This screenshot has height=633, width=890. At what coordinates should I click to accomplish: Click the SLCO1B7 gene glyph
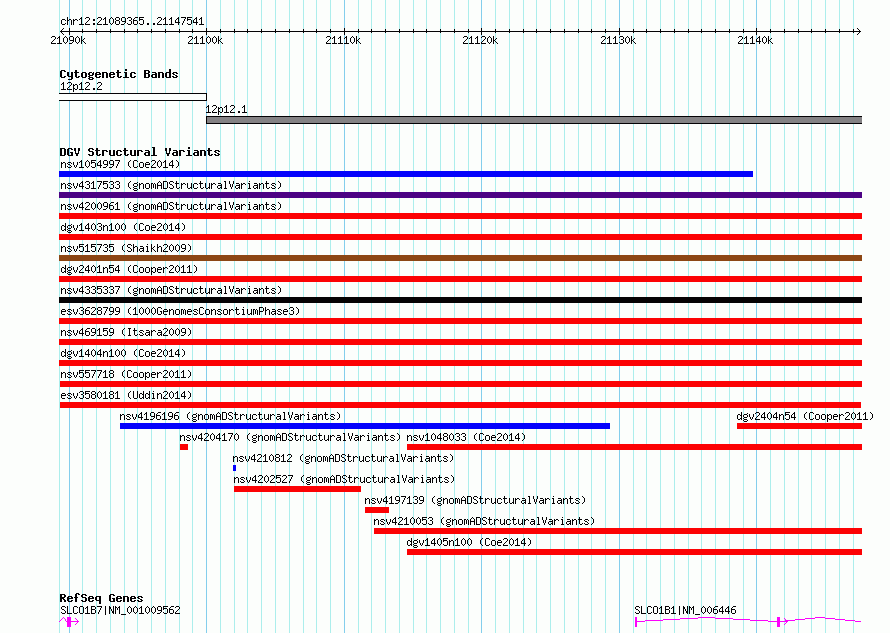[69, 622]
